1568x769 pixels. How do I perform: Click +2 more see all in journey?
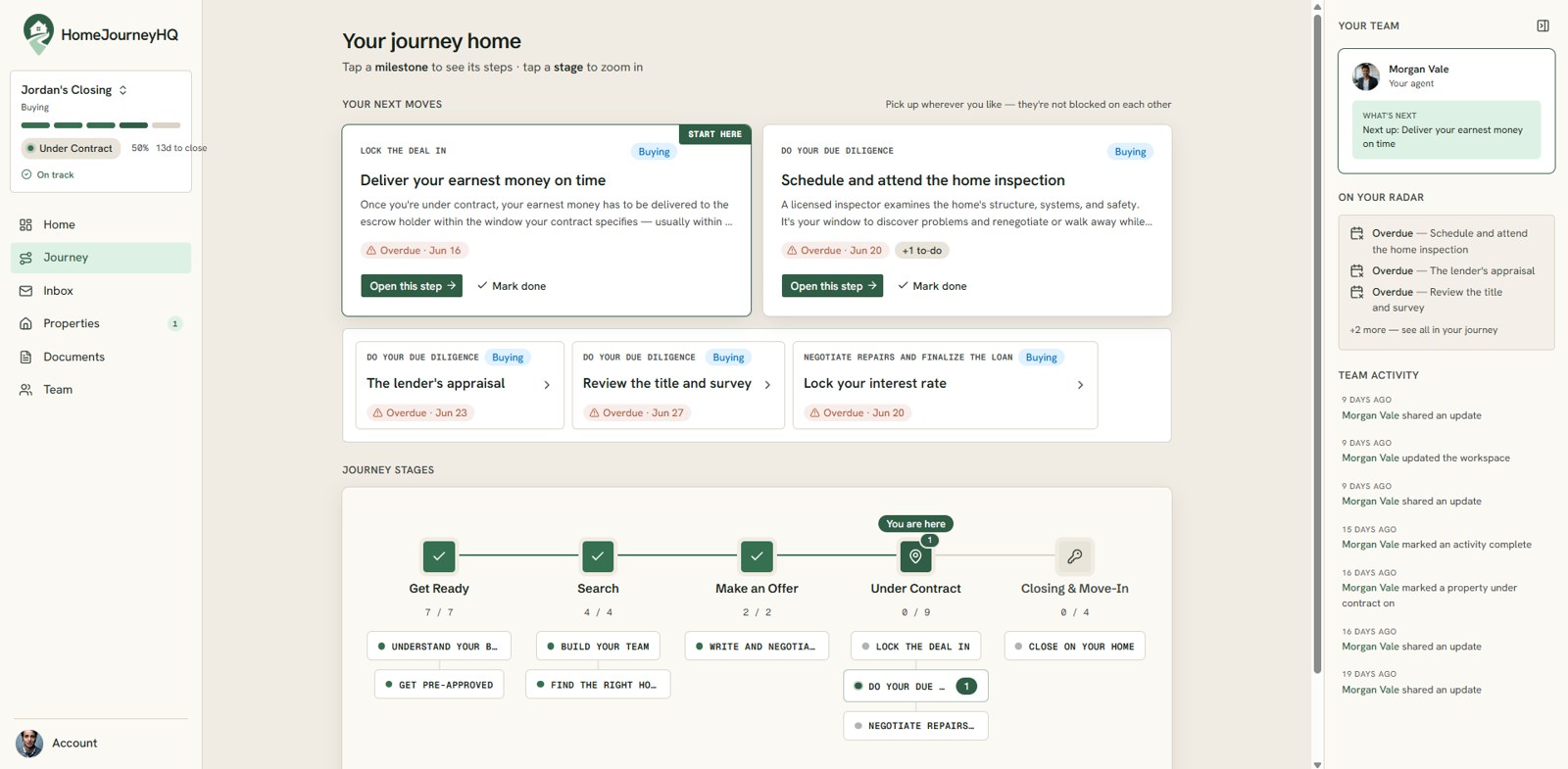pos(1423,330)
